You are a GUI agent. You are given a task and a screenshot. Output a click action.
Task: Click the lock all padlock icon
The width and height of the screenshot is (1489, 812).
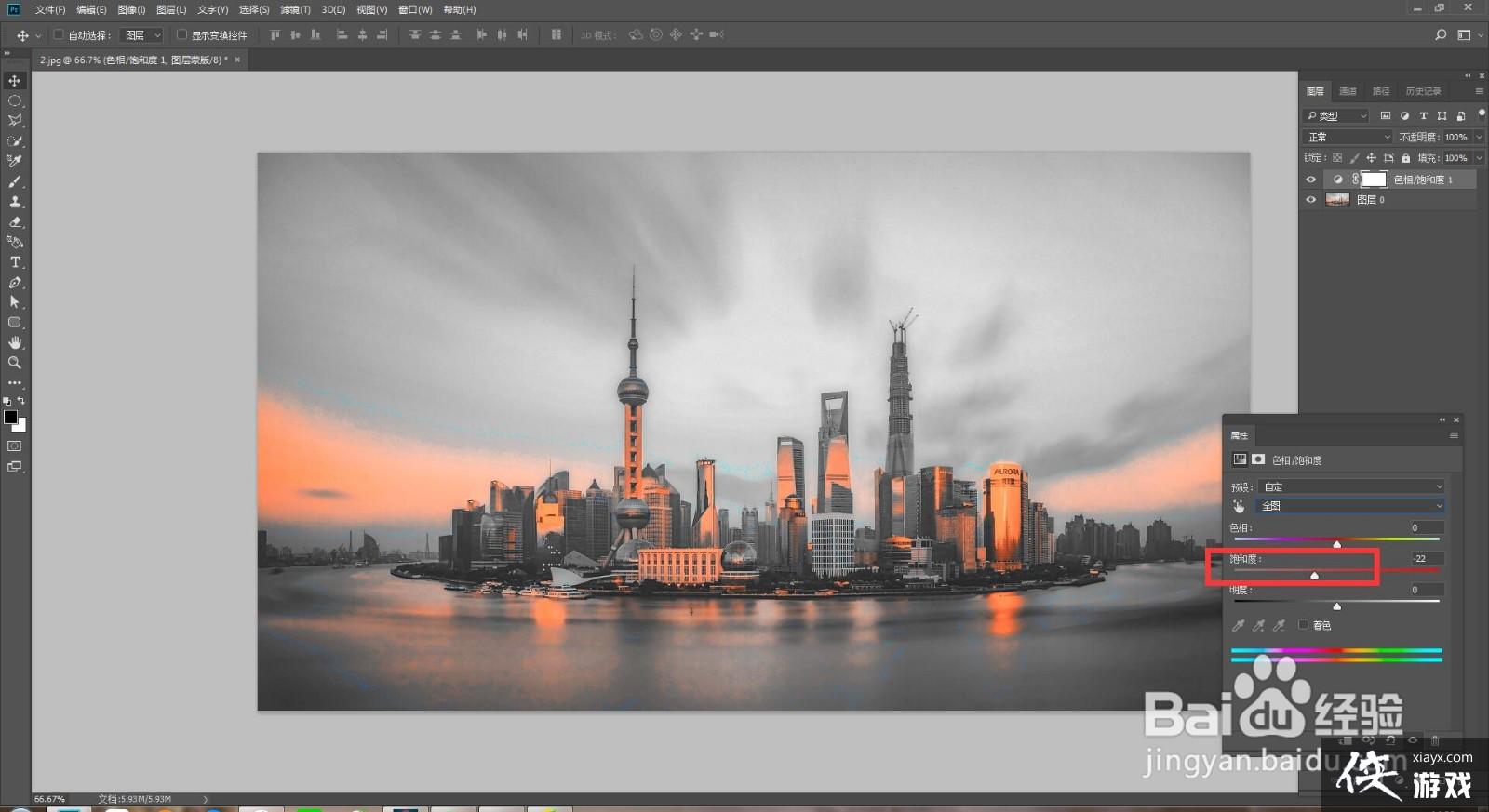click(1406, 158)
